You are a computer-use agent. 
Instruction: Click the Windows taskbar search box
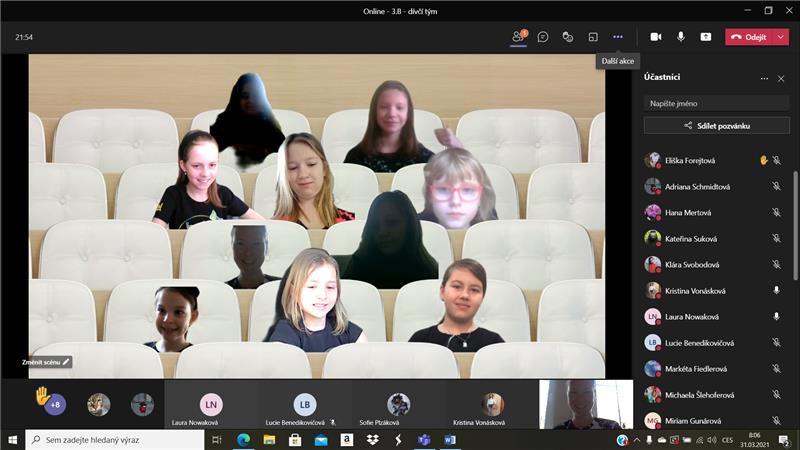(115, 440)
